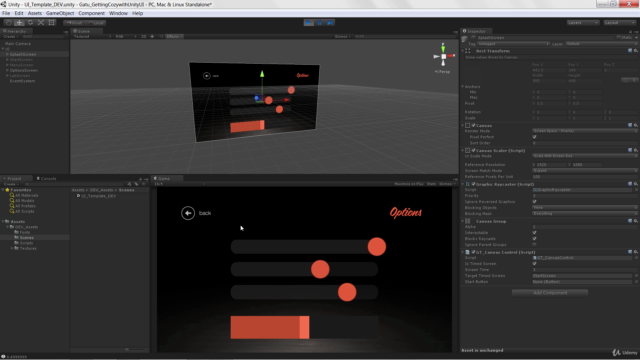Click the Step frame button
The width and height of the screenshot is (640, 360).
coord(330,23)
